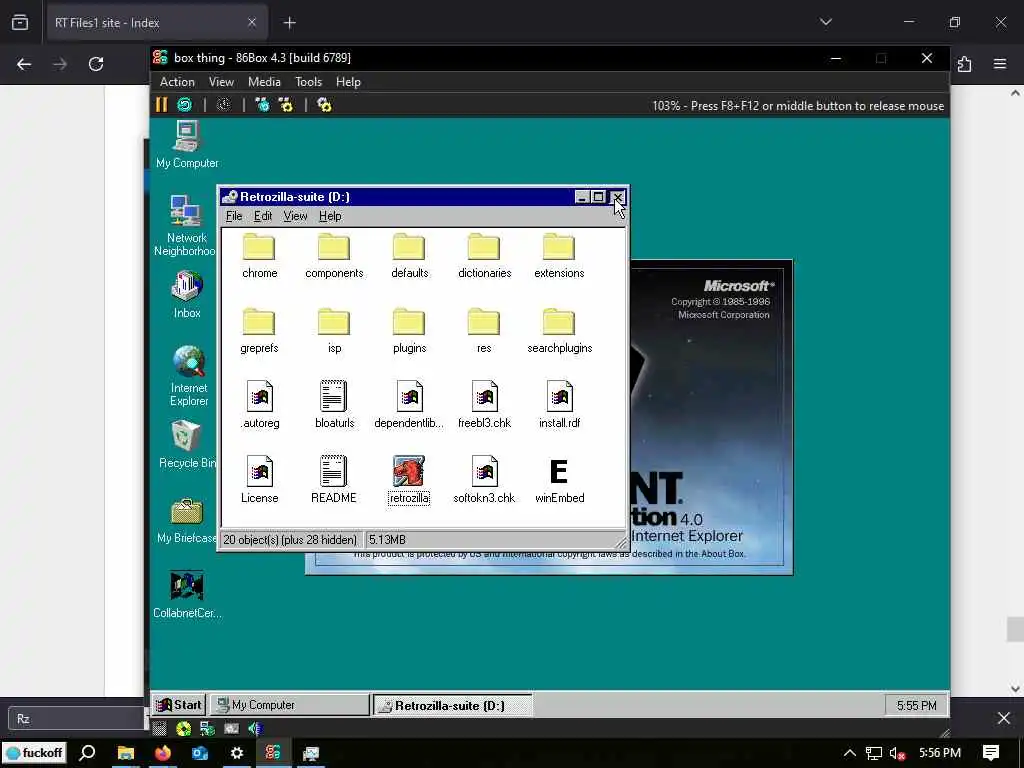
Task: Select the res folder
Action: coord(484,331)
